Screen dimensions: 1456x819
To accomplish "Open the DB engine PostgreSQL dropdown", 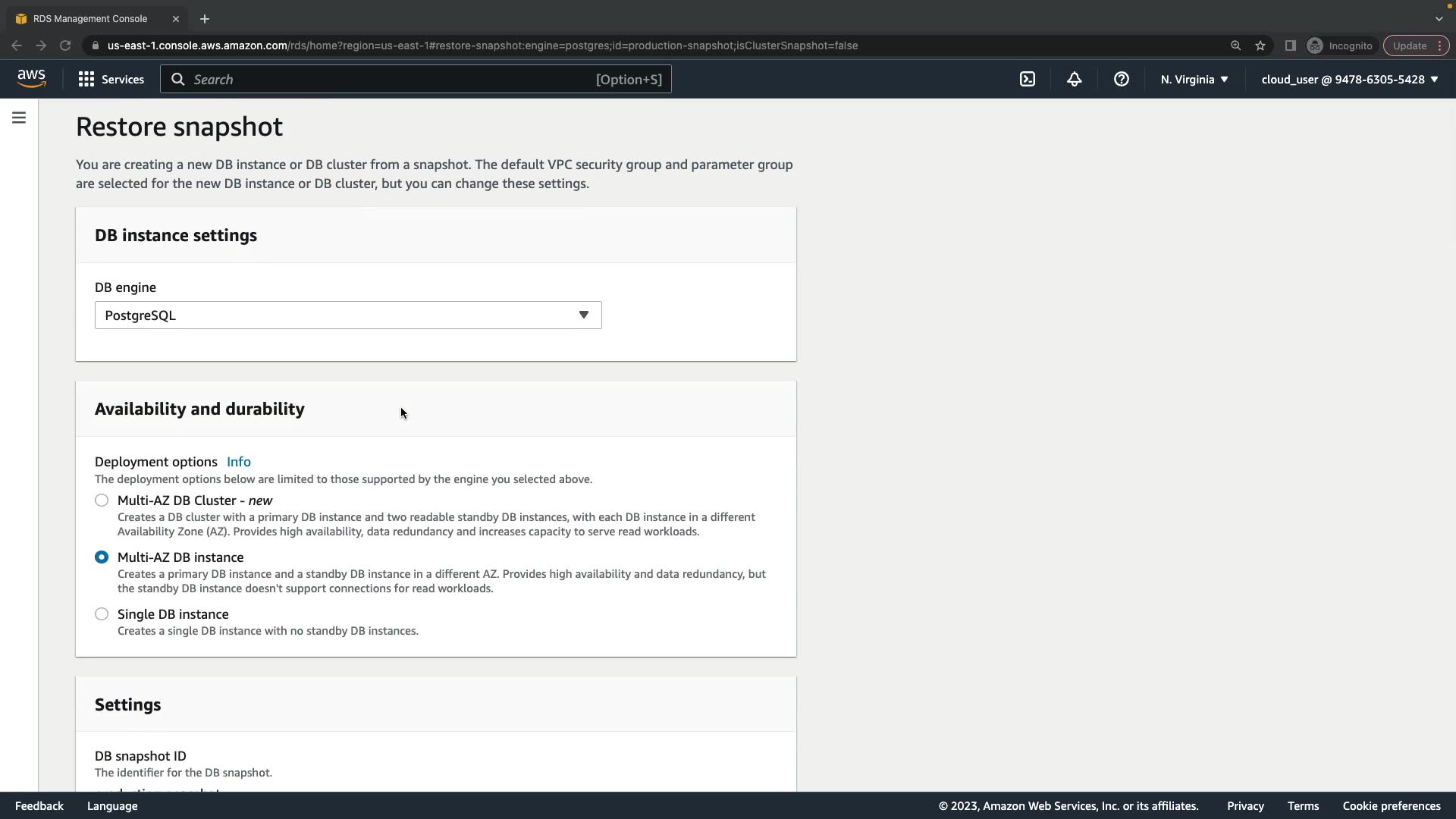I will pos(348,315).
